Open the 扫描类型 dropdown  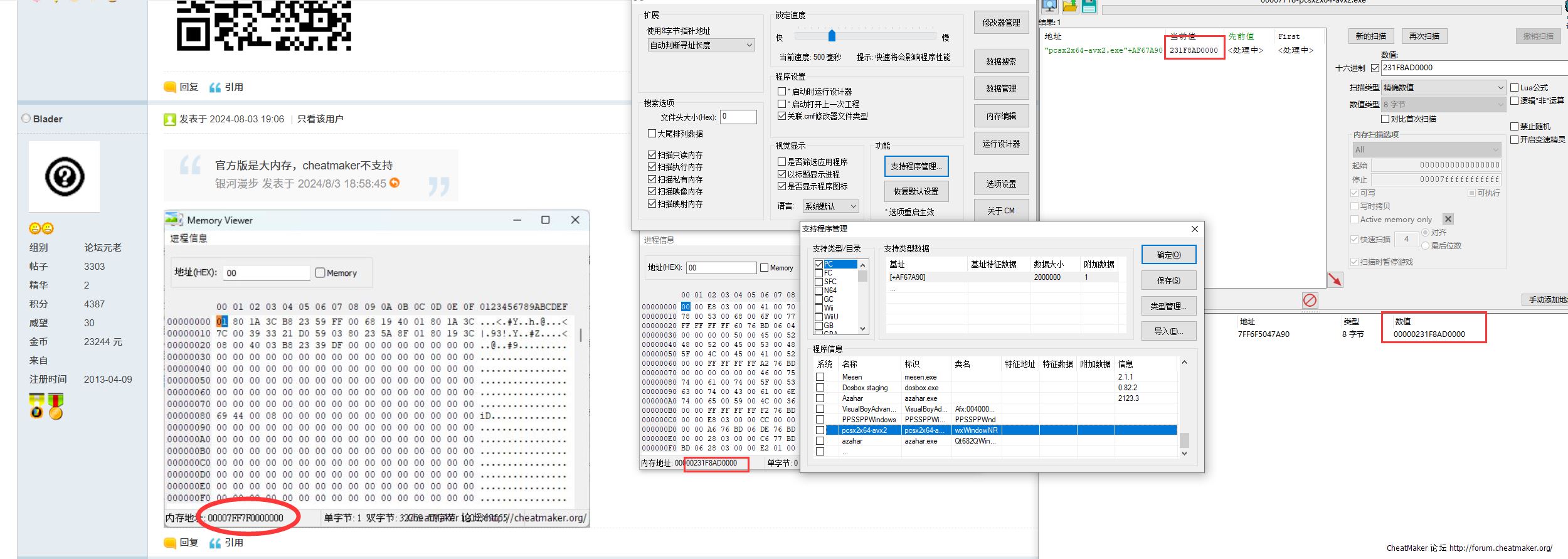(1443, 88)
